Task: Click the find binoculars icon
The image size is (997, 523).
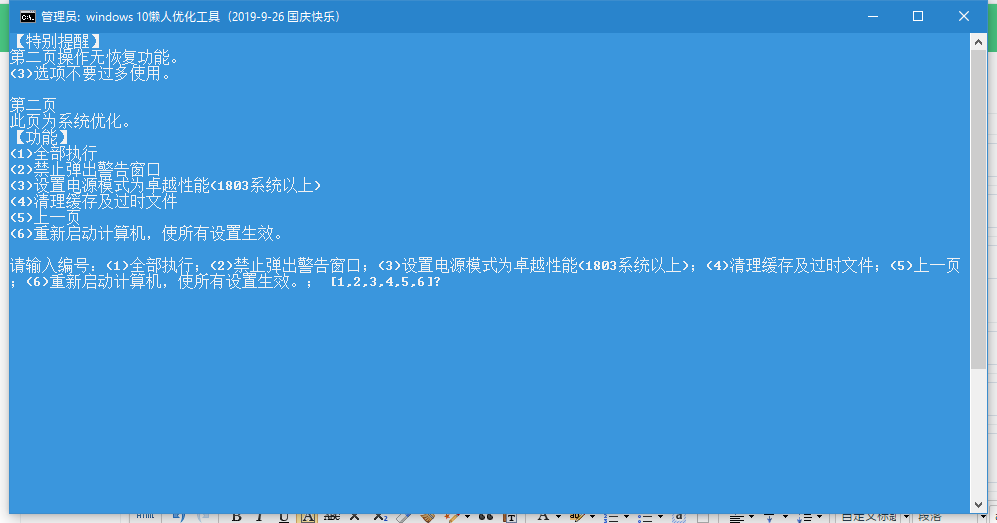Action: (486, 517)
